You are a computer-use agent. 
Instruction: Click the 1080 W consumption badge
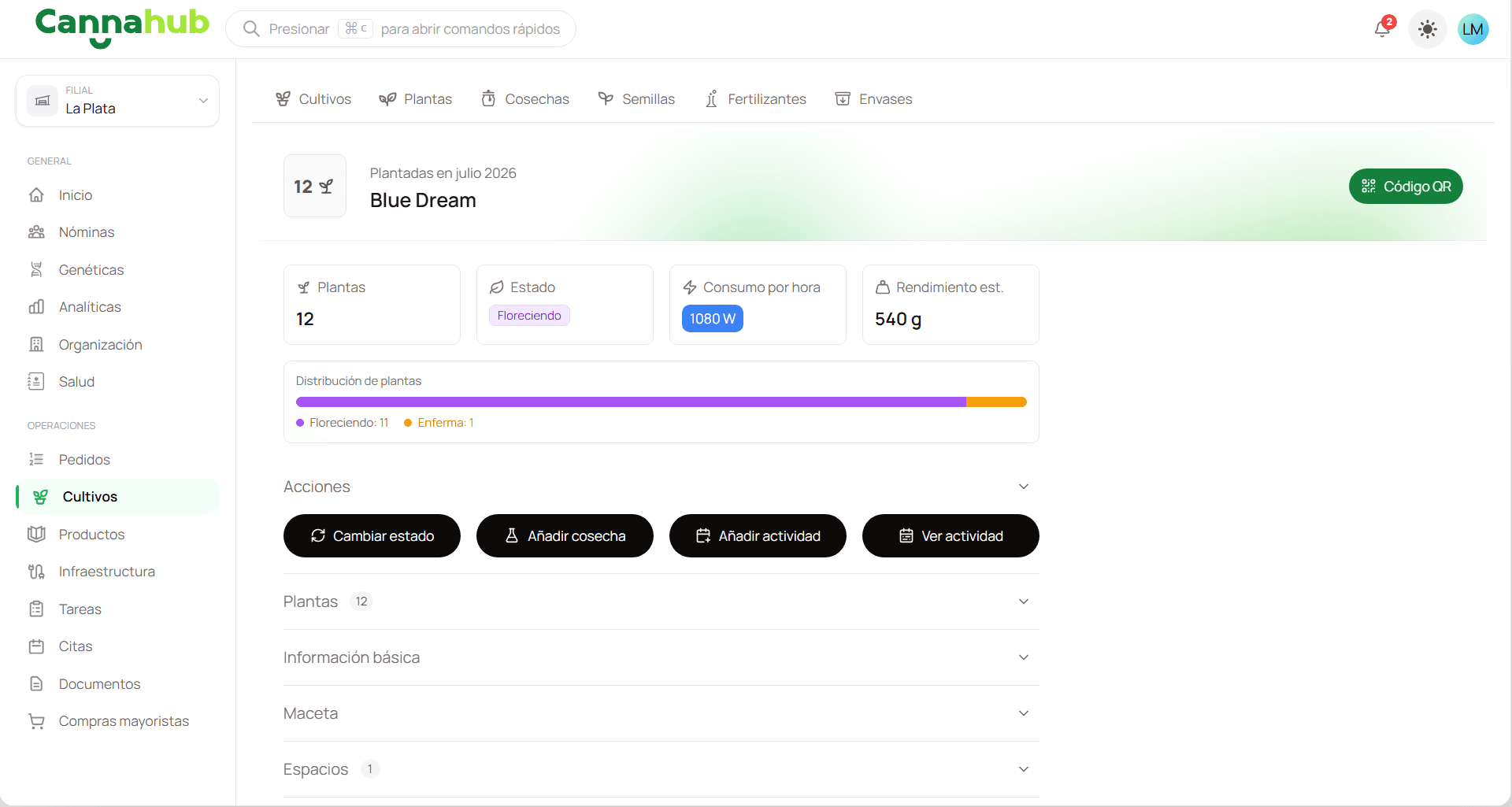pos(713,319)
